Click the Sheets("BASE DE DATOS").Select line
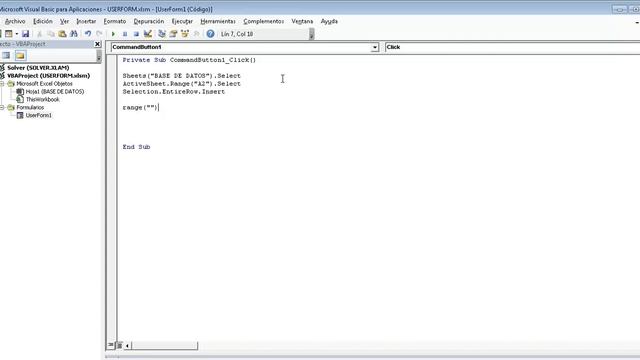This screenshot has width=640, height=360. [x=182, y=76]
